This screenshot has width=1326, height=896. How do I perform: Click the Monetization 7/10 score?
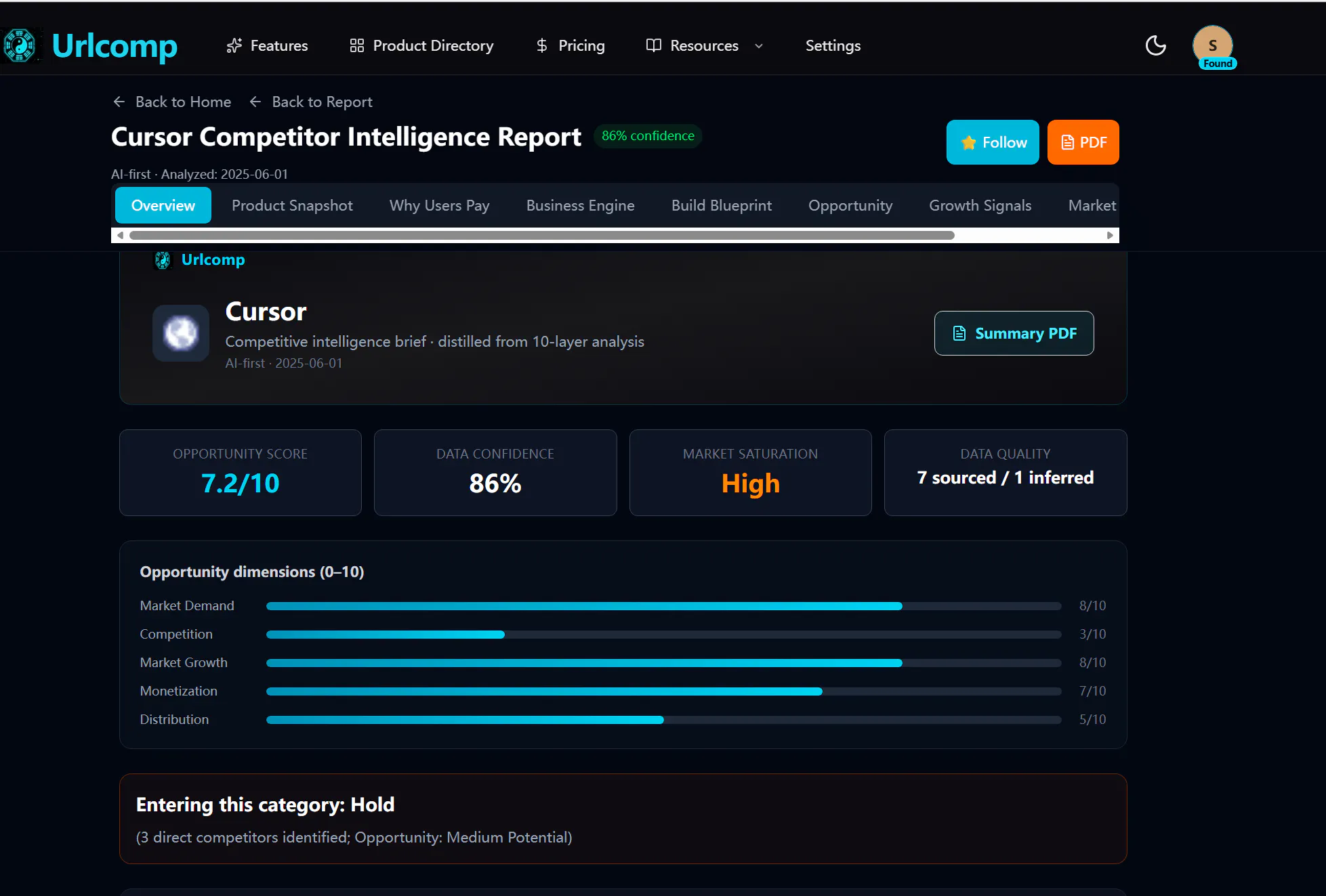click(x=1092, y=691)
